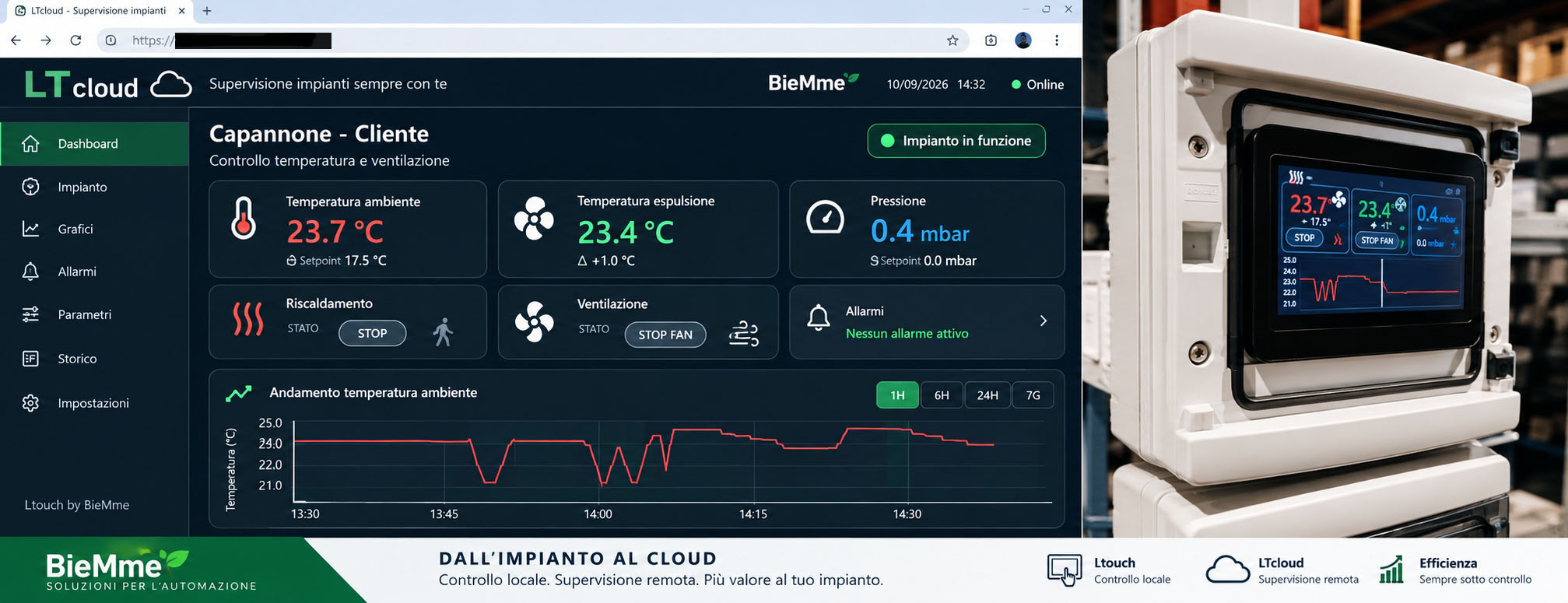1568x603 pixels.
Task: Go to the Storico menu item
Action: (94, 359)
